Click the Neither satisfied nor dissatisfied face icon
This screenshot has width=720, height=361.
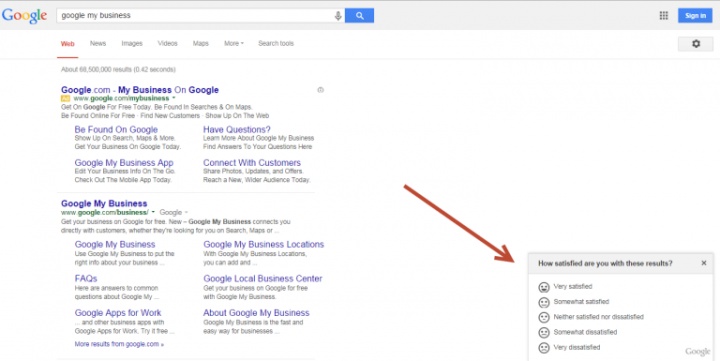tap(544, 317)
